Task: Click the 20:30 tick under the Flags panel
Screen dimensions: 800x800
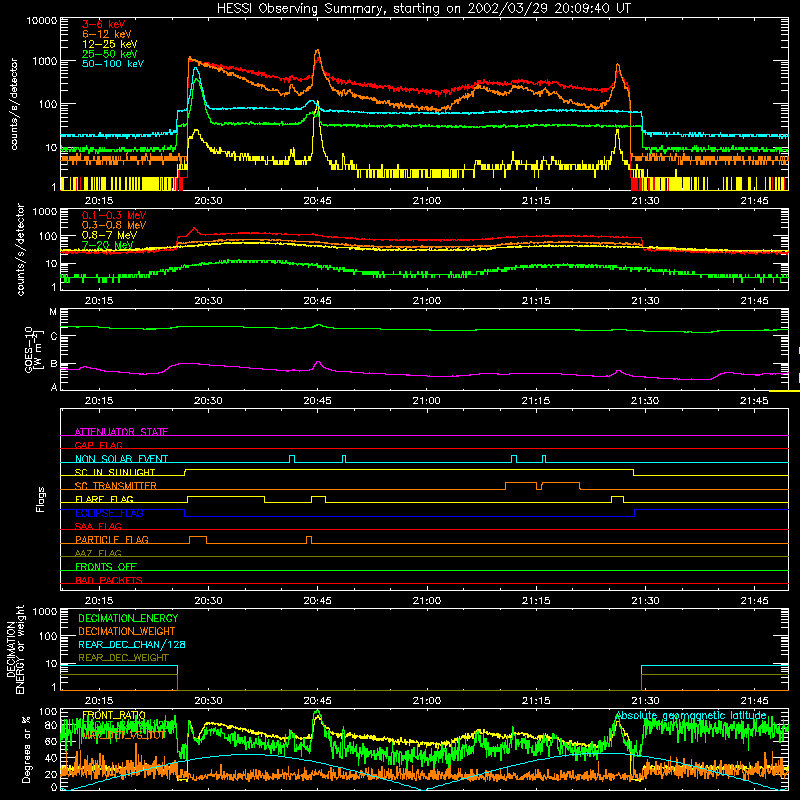Action: 208,601
